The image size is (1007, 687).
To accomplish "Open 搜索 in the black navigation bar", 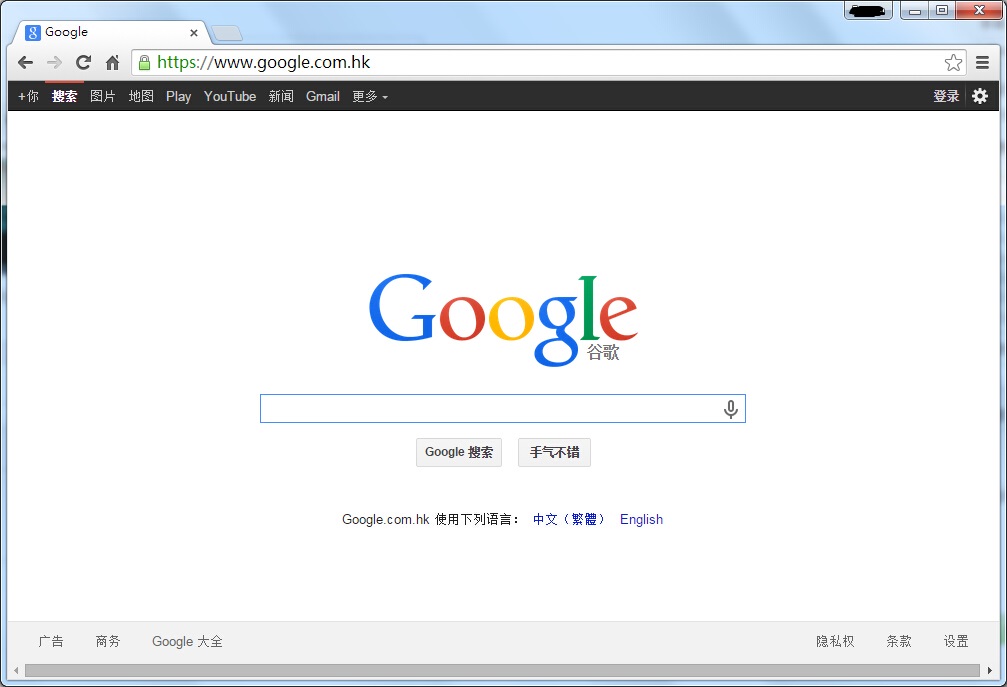I will click(64, 96).
